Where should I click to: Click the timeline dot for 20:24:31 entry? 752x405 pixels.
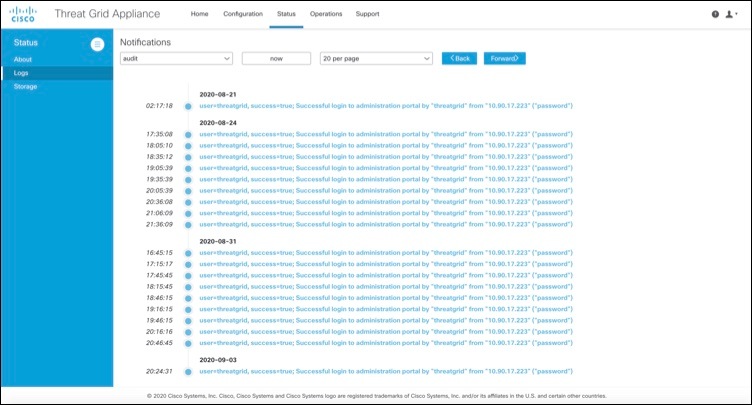click(x=188, y=372)
